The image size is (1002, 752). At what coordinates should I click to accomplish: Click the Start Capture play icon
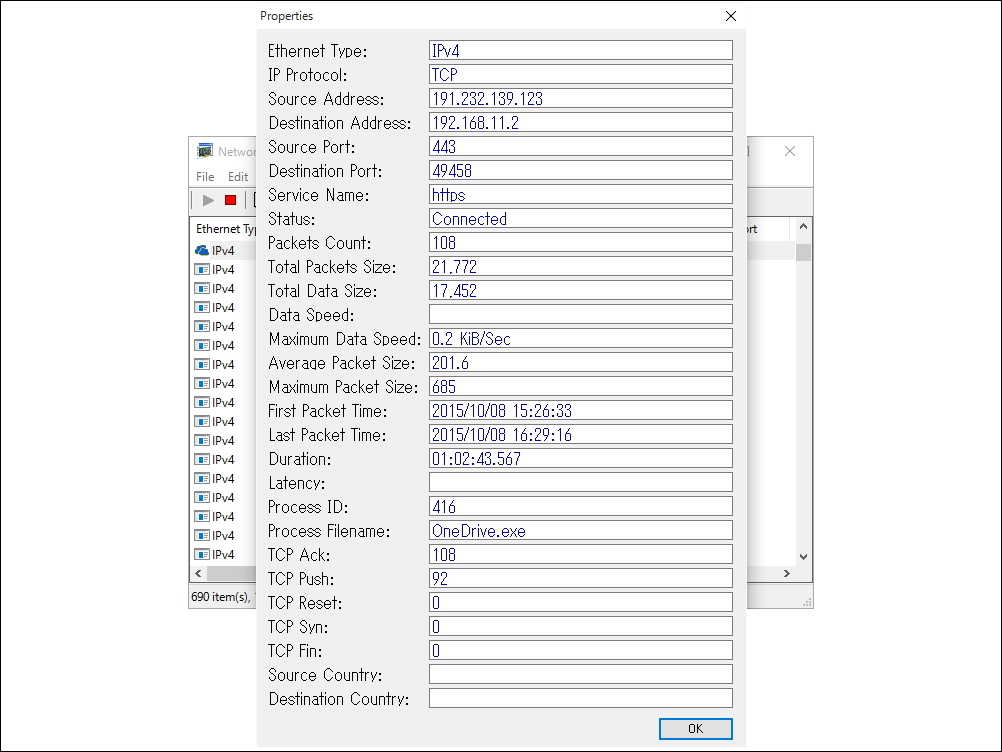click(208, 200)
